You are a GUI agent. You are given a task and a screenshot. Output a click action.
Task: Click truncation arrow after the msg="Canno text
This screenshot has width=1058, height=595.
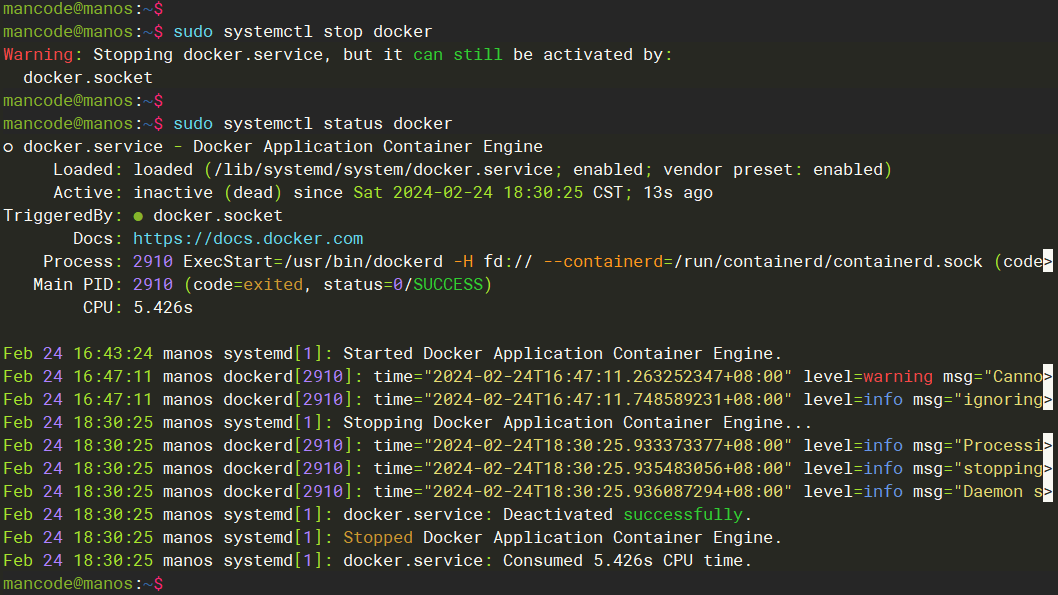point(1048,377)
